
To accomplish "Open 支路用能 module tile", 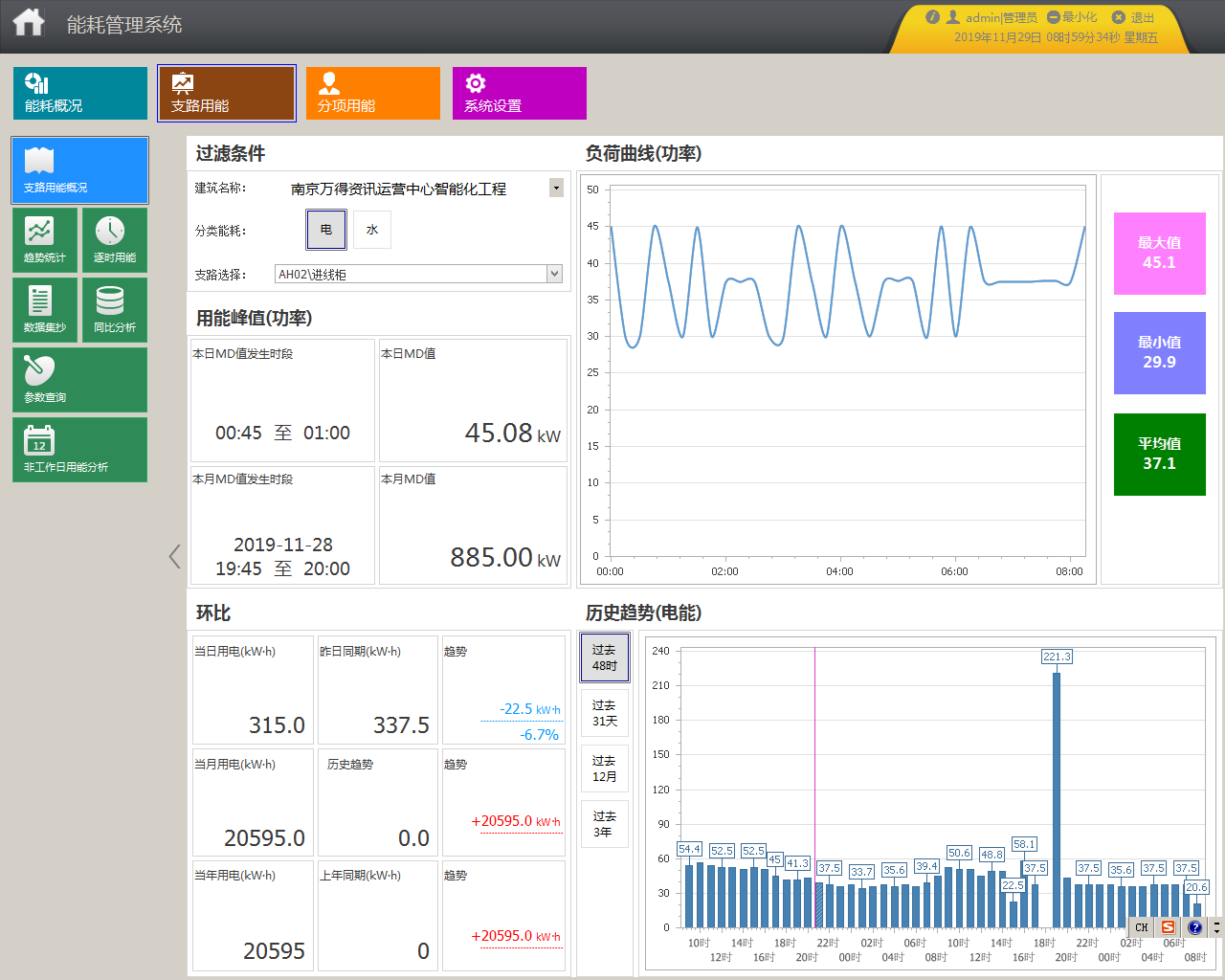I will 227,93.
